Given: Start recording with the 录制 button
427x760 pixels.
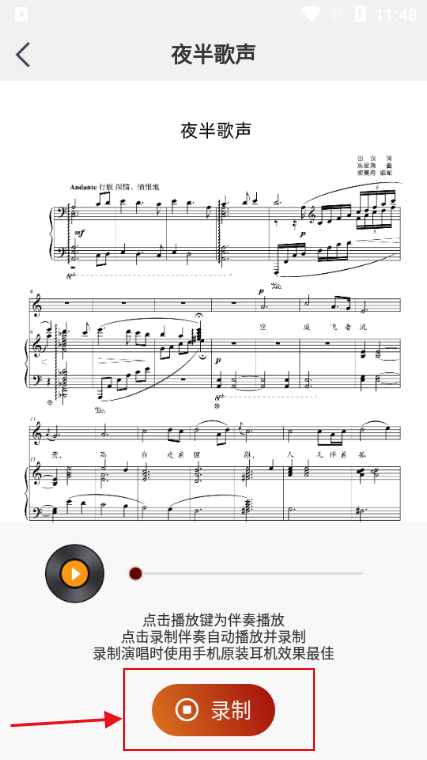Looking at the screenshot, I should [x=213, y=710].
